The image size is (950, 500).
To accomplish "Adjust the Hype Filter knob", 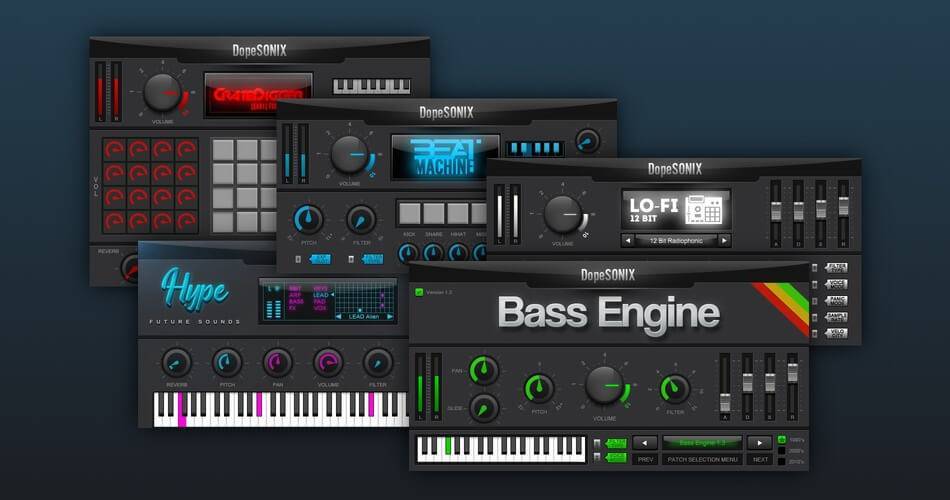I will 377,363.
